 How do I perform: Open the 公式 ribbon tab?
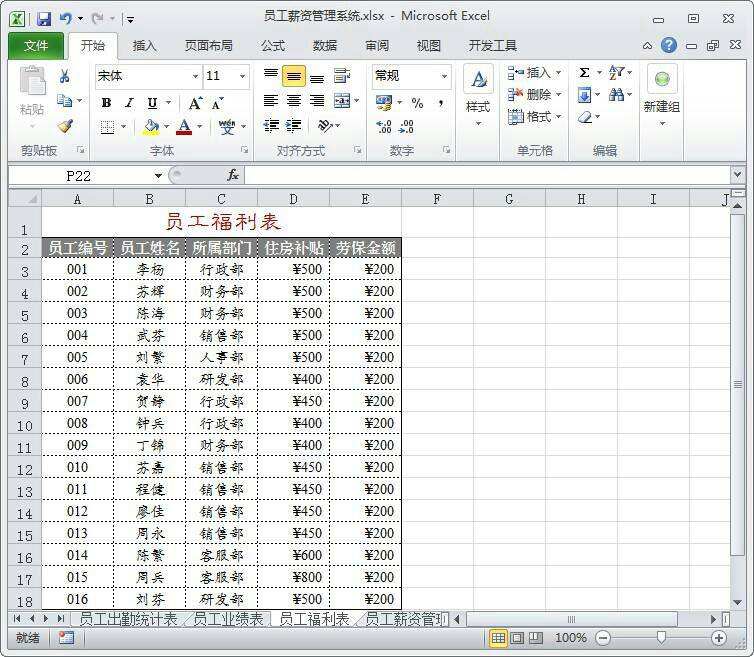273,45
